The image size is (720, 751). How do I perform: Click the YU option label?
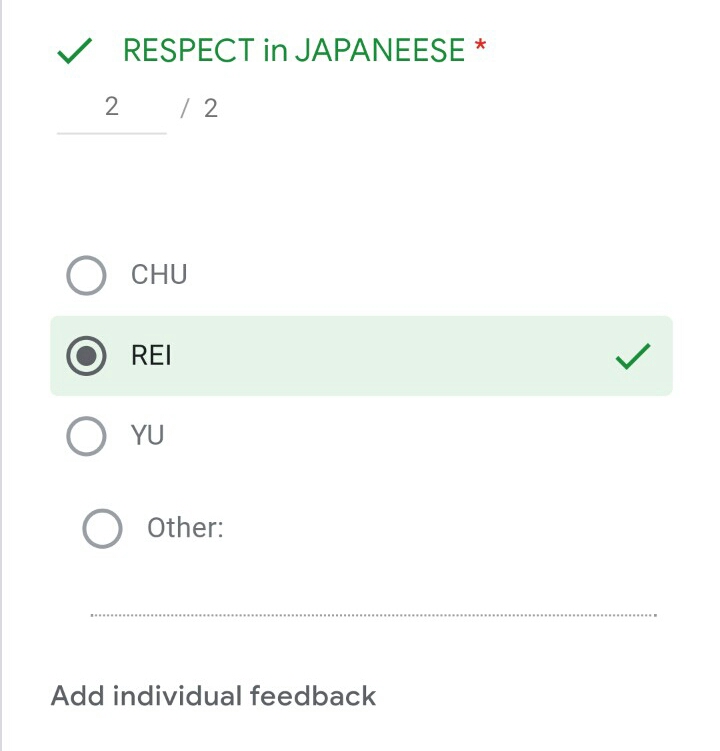pos(147,436)
